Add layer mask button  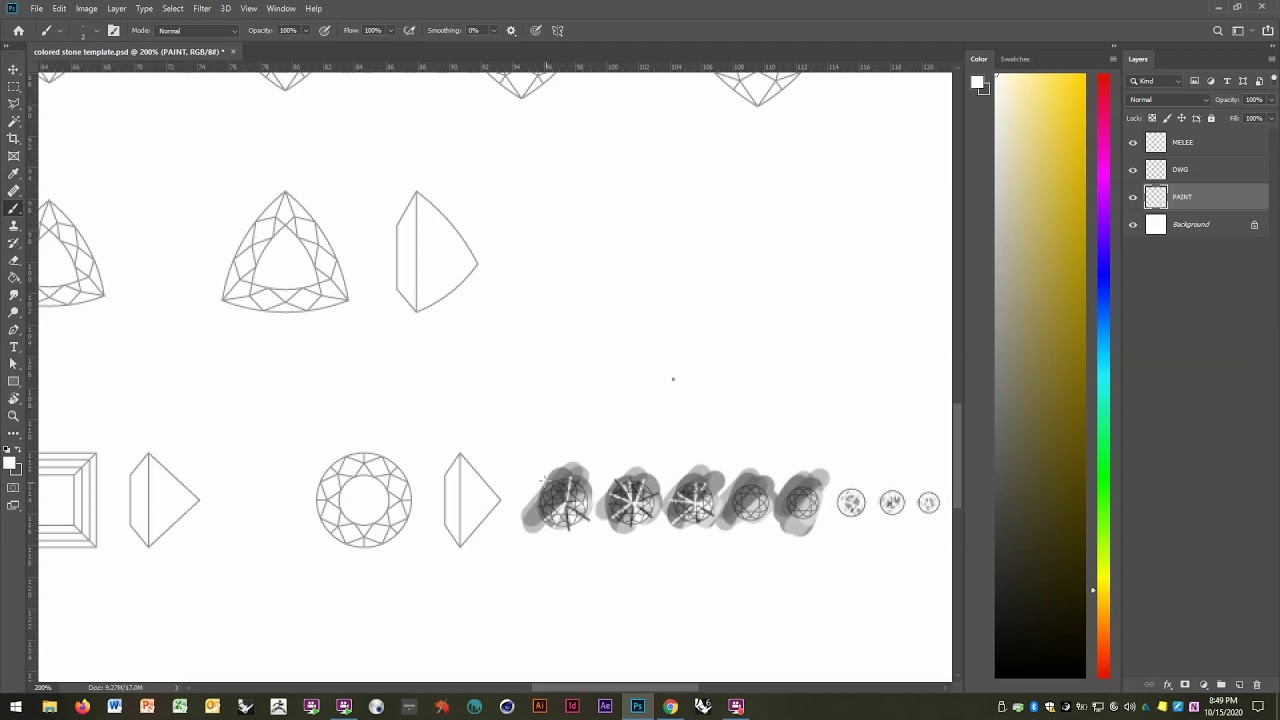point(1185,685)
